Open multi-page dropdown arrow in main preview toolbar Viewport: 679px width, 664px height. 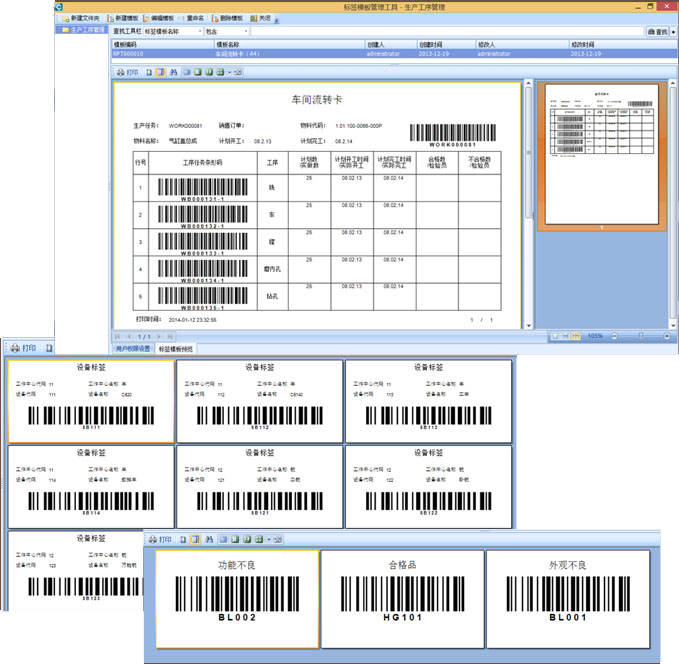click(230, 72)
